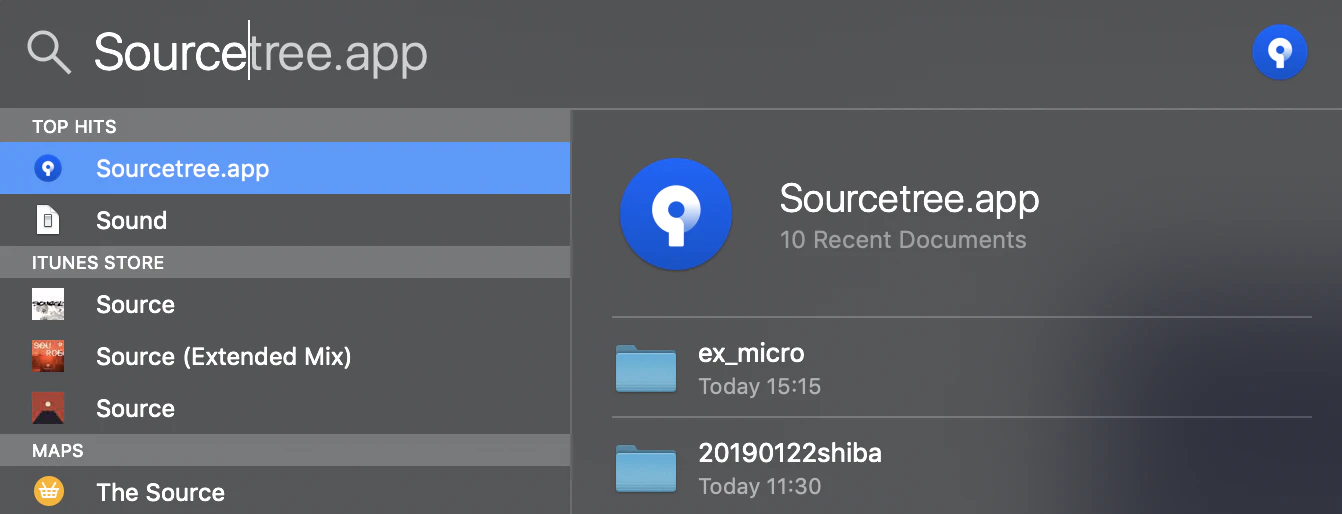Screen dimensions: 1342x514
Task: Select The Source maps result
Action: [285, 492]
